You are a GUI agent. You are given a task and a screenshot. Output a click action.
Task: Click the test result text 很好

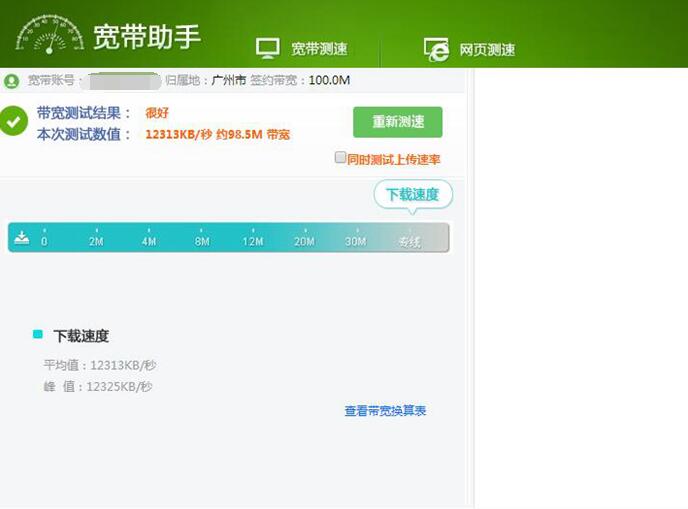pos(157,113)
